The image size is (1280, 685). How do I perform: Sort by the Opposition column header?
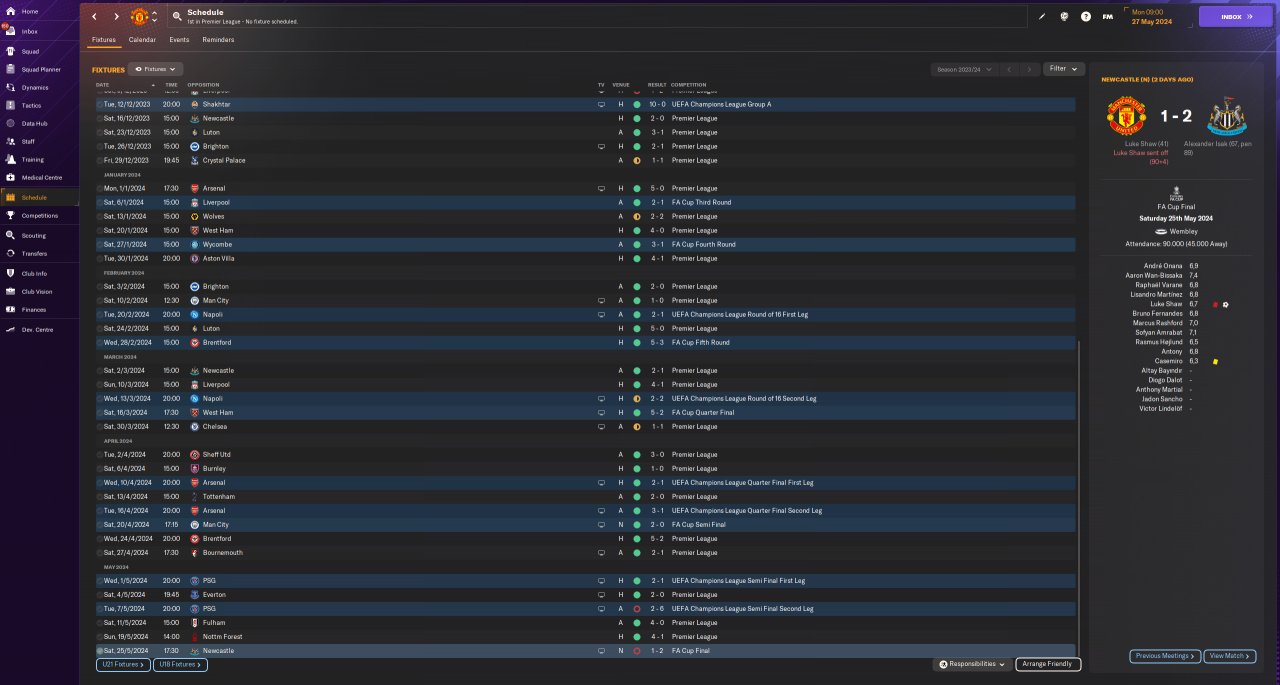click(203, 85)
